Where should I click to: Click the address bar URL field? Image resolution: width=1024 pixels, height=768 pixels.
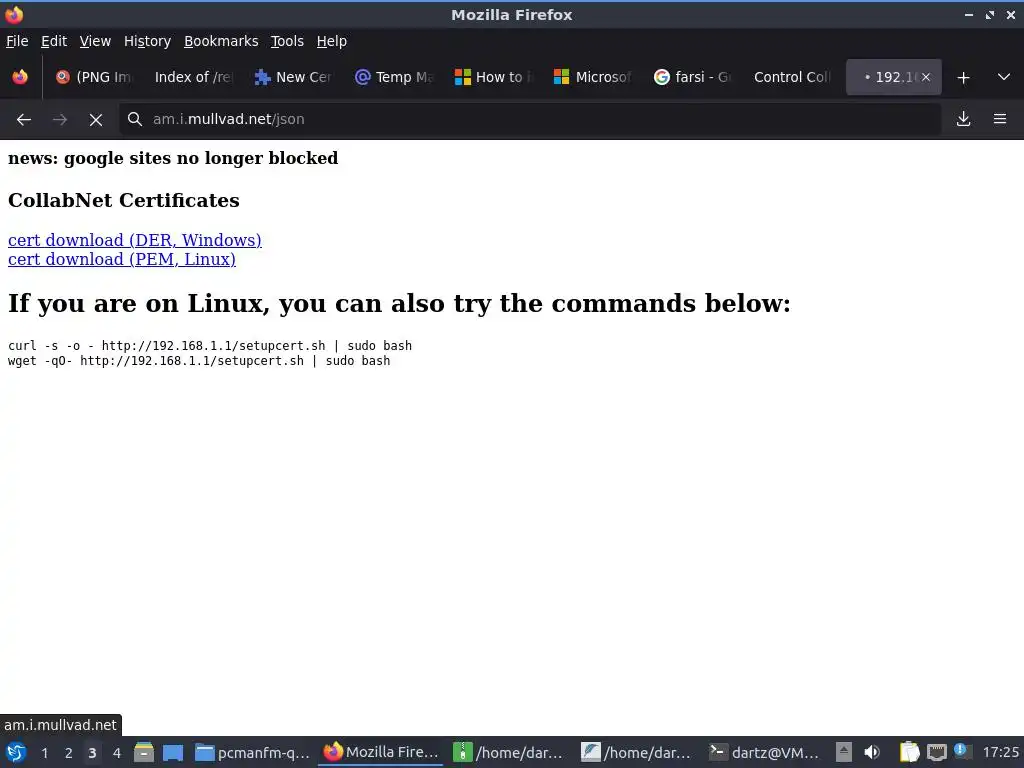(x=530, y=119)
